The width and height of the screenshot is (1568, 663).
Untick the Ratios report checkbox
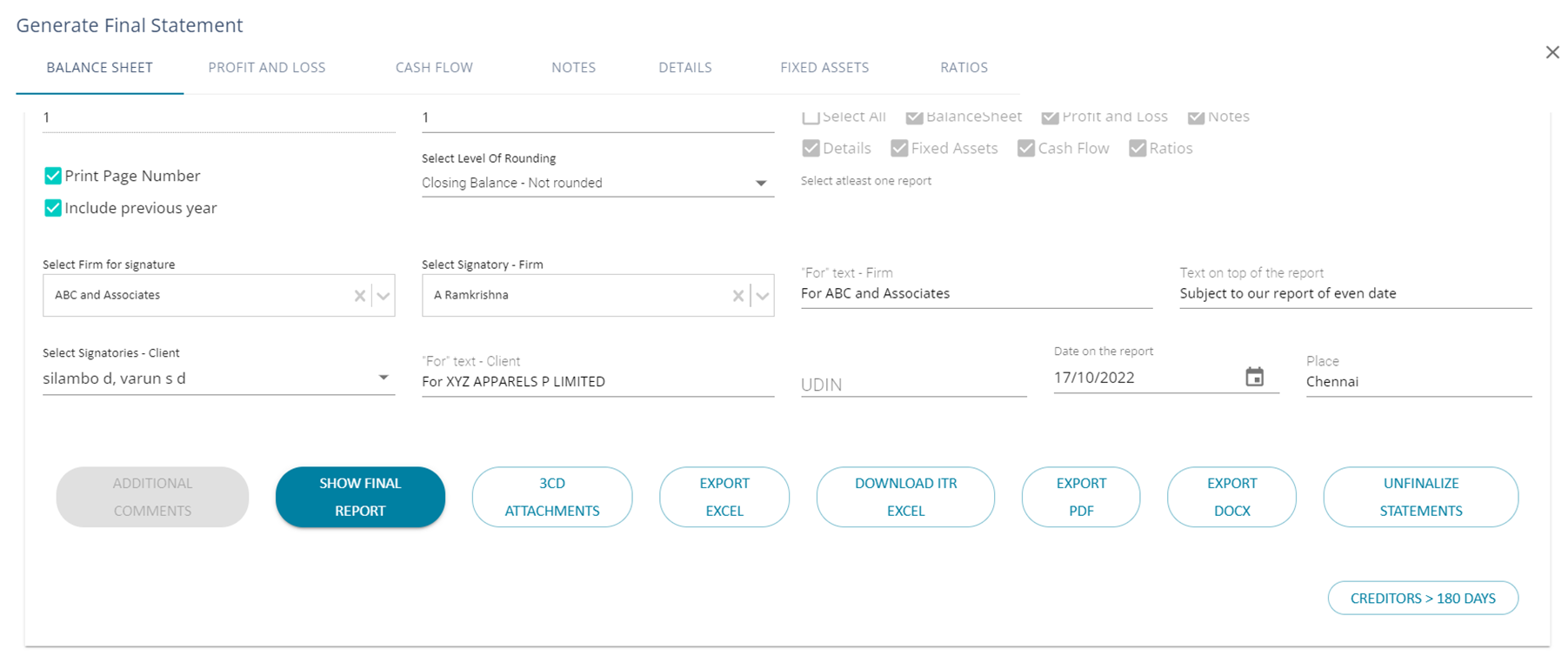click(x=1138, y=149)
